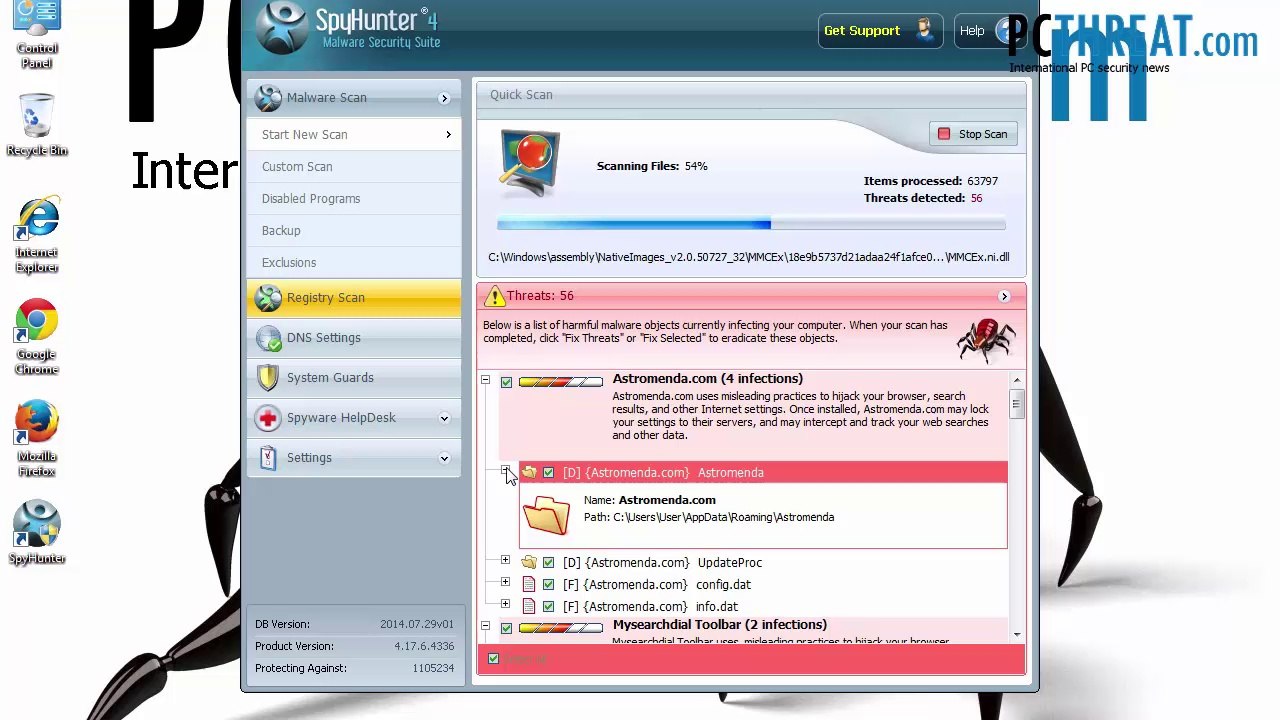Collapse the [D] Astromenda folder details
The width and height of the screenshot is (1280, 720).
pyautogui.click(x=505, y=469)
